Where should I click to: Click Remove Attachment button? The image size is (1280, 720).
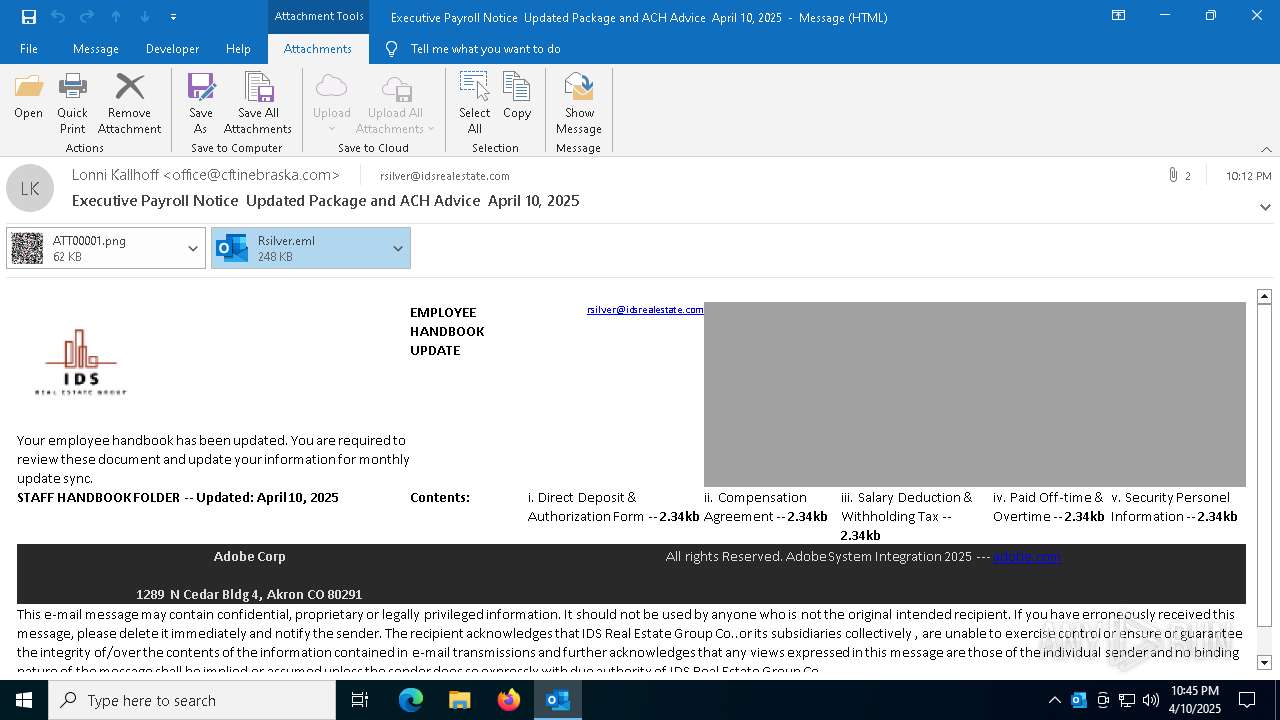pos(129,104)
